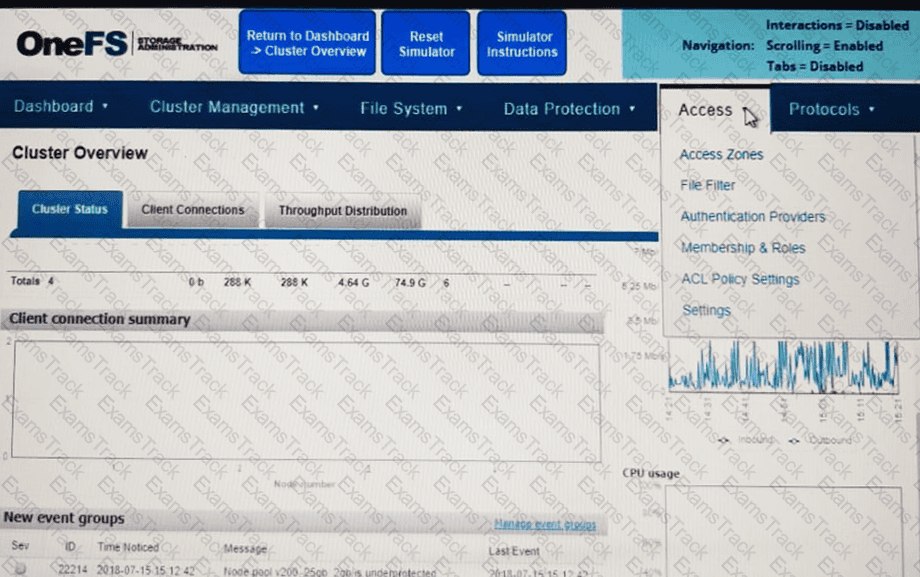Open Simulator Instructions

[x=521, y=43]
